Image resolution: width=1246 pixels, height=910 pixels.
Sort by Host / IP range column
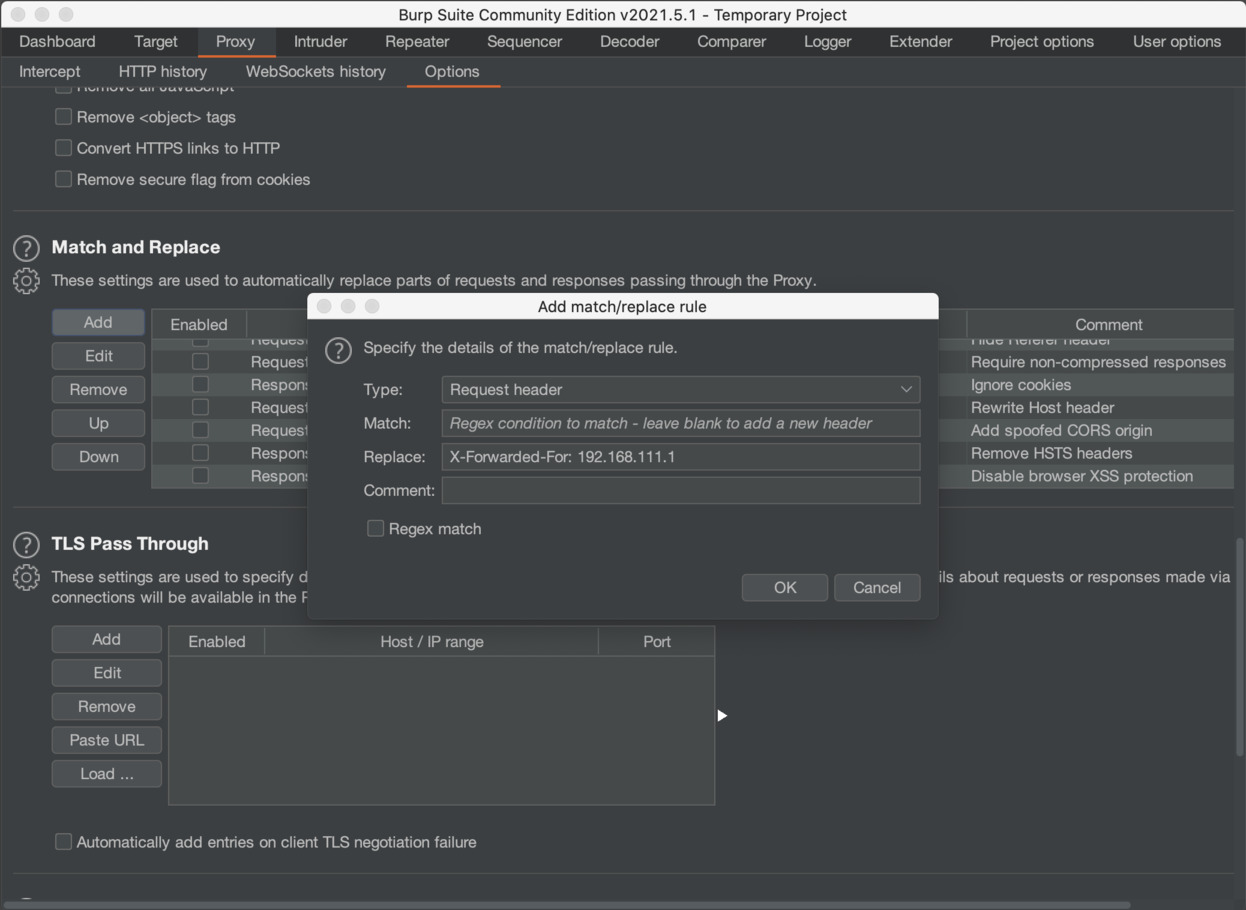point(432,641)
